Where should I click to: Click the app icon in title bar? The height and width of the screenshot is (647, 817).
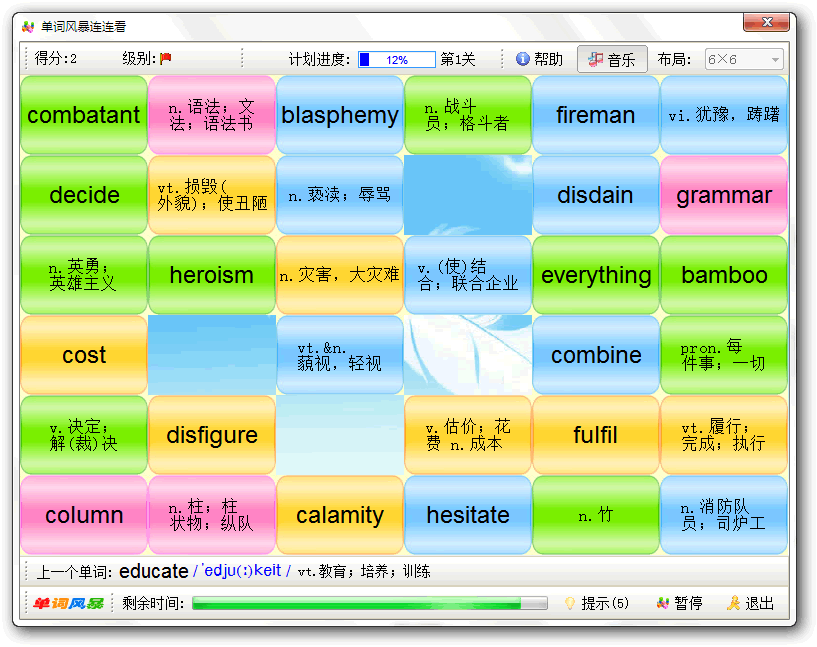pyautogui.click(x=28, y=26)
